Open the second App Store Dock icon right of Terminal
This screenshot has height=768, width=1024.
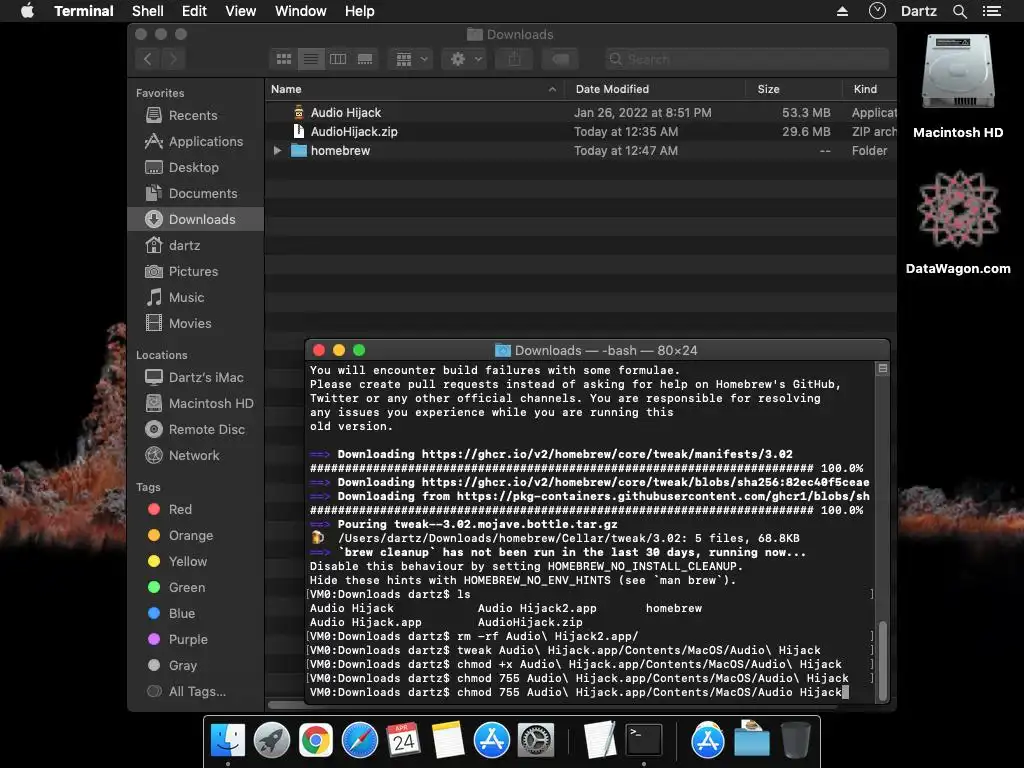(x=708, y=741)
